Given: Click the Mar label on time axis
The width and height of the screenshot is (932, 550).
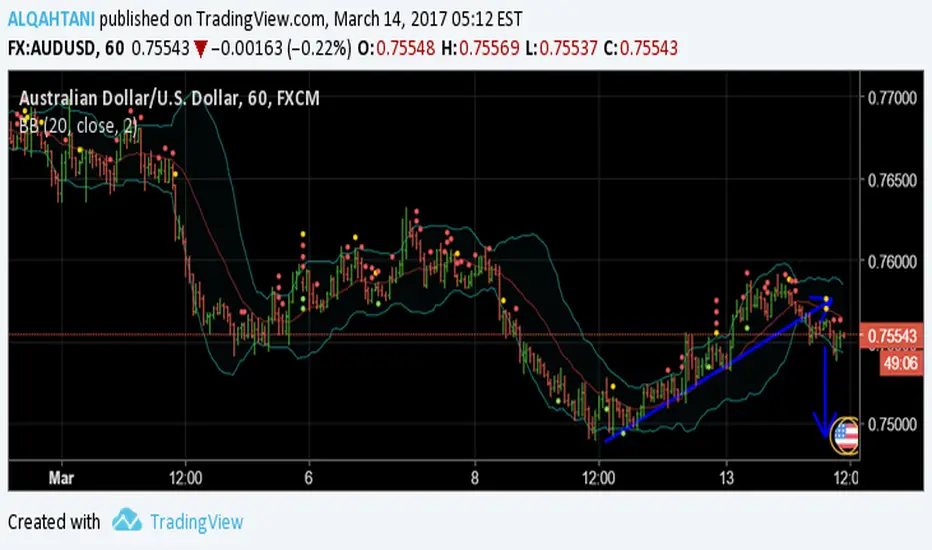Looking at the screenshot, I should [61, 478].
